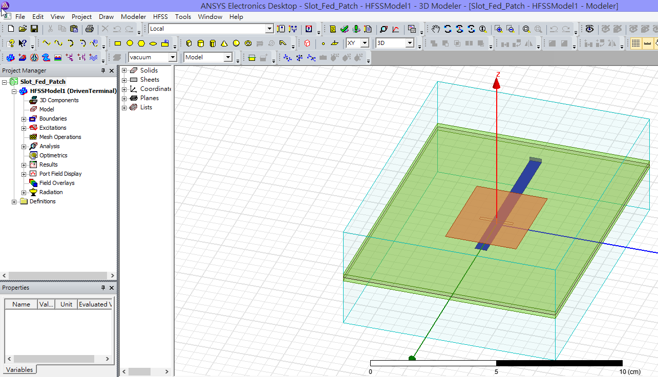
Task: Select the Draw rectangle tool
Action: click(x=118, y=43)
